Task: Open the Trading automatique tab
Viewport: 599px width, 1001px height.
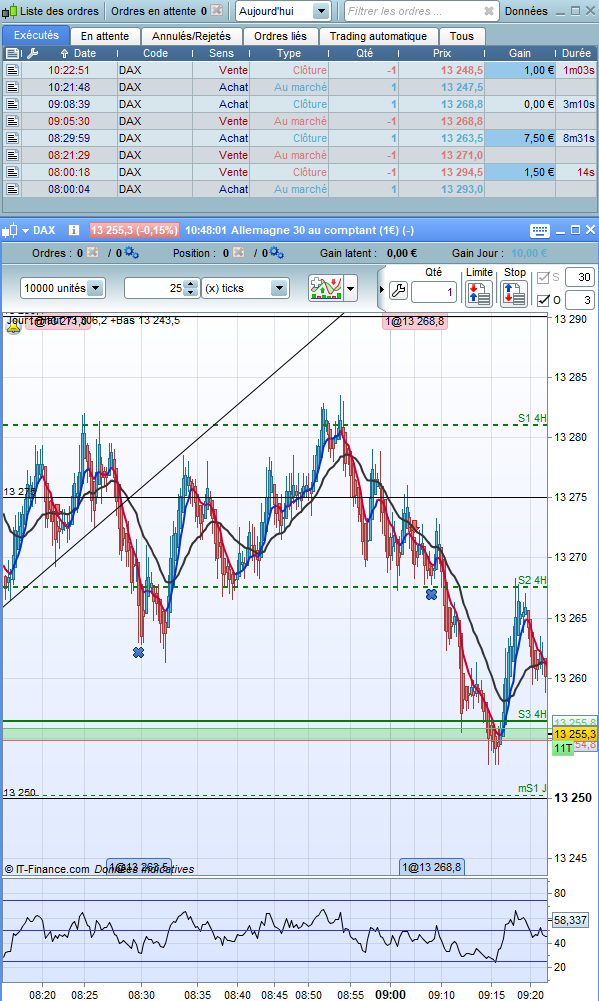Action: 378,36
